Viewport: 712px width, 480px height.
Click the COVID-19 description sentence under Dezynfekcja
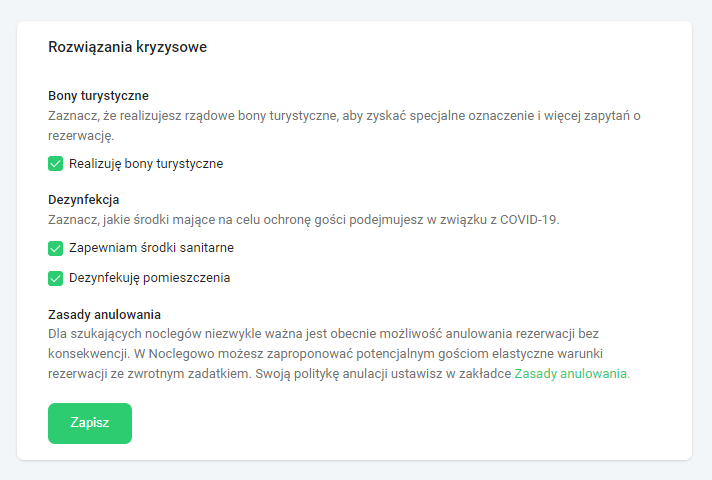click(304, 220)
